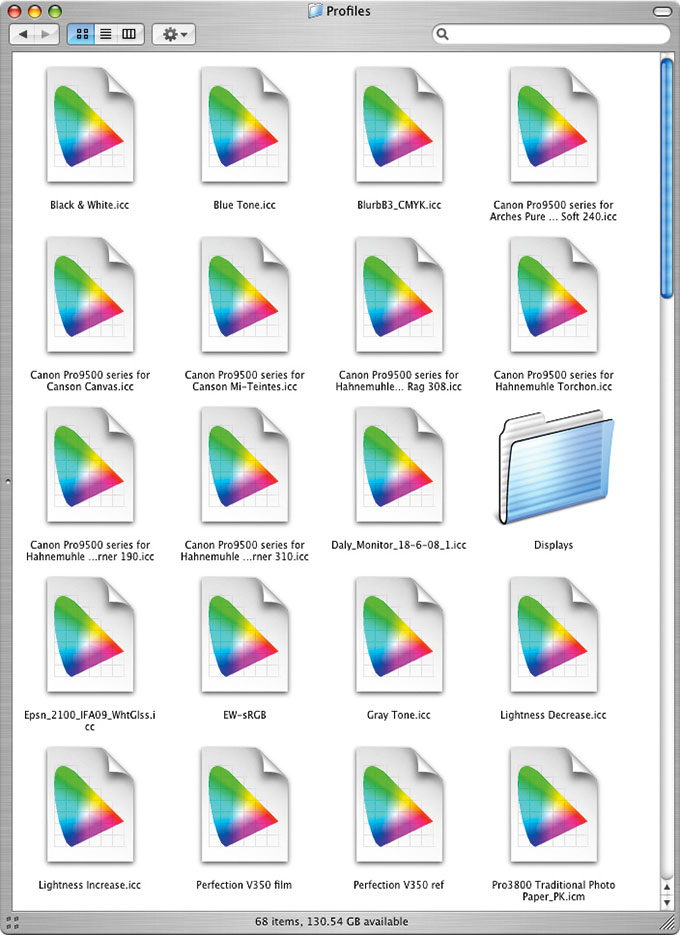Select the Displays folder icon
Screen dimensions: 680x935
click(555, 467)
